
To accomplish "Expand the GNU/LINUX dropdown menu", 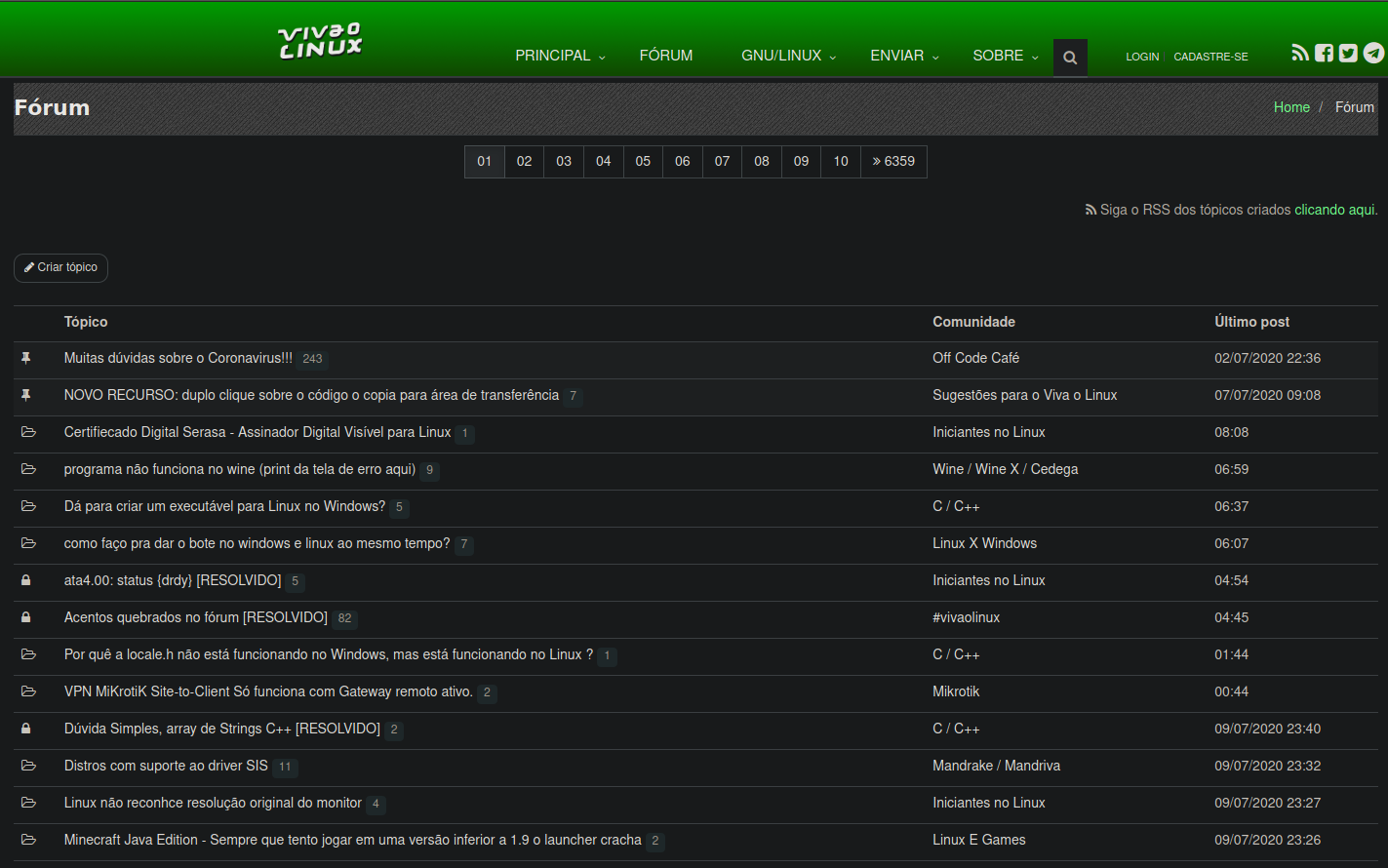I will point(788,56).
